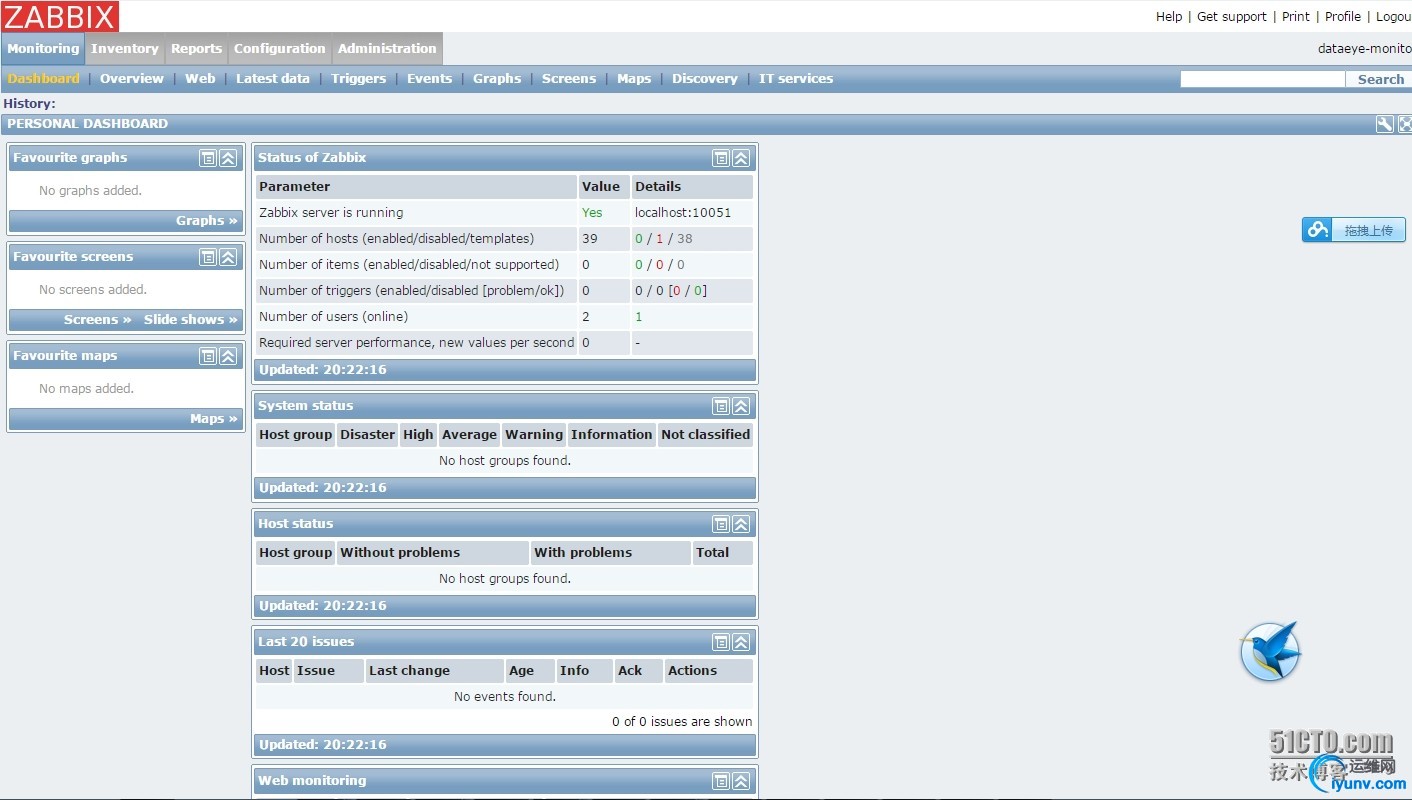Open the Dashboard submenu item
1412x800 pixels.
click(43, 79)
